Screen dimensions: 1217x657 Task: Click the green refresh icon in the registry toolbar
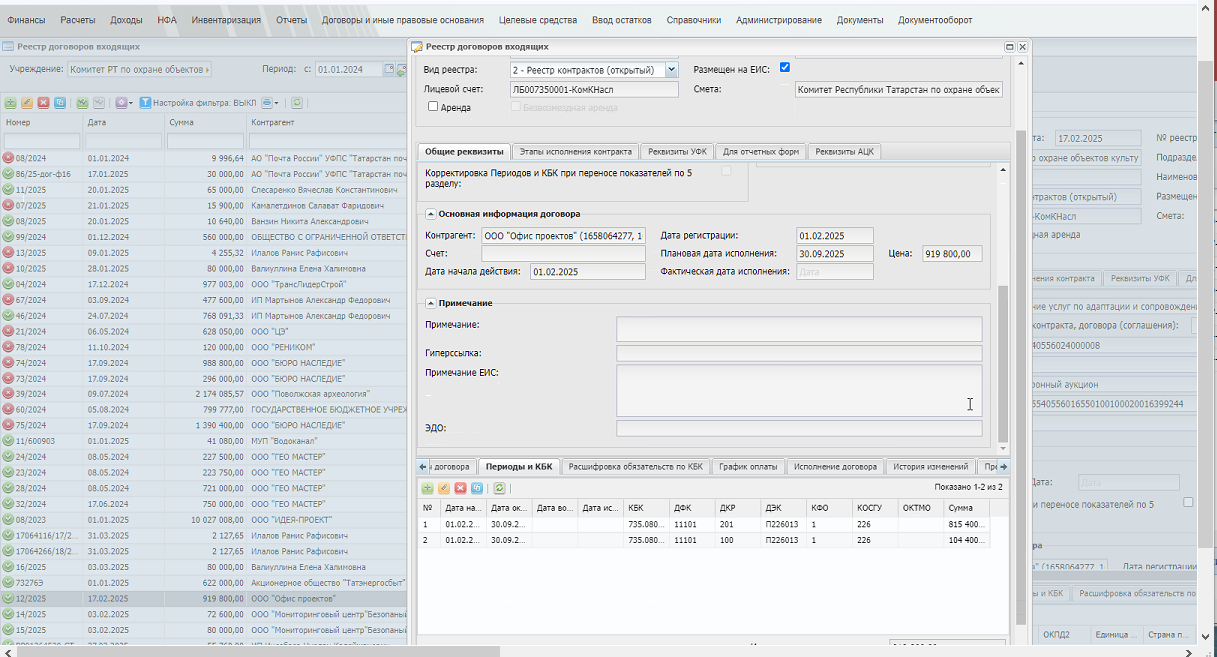pos(297,103)
